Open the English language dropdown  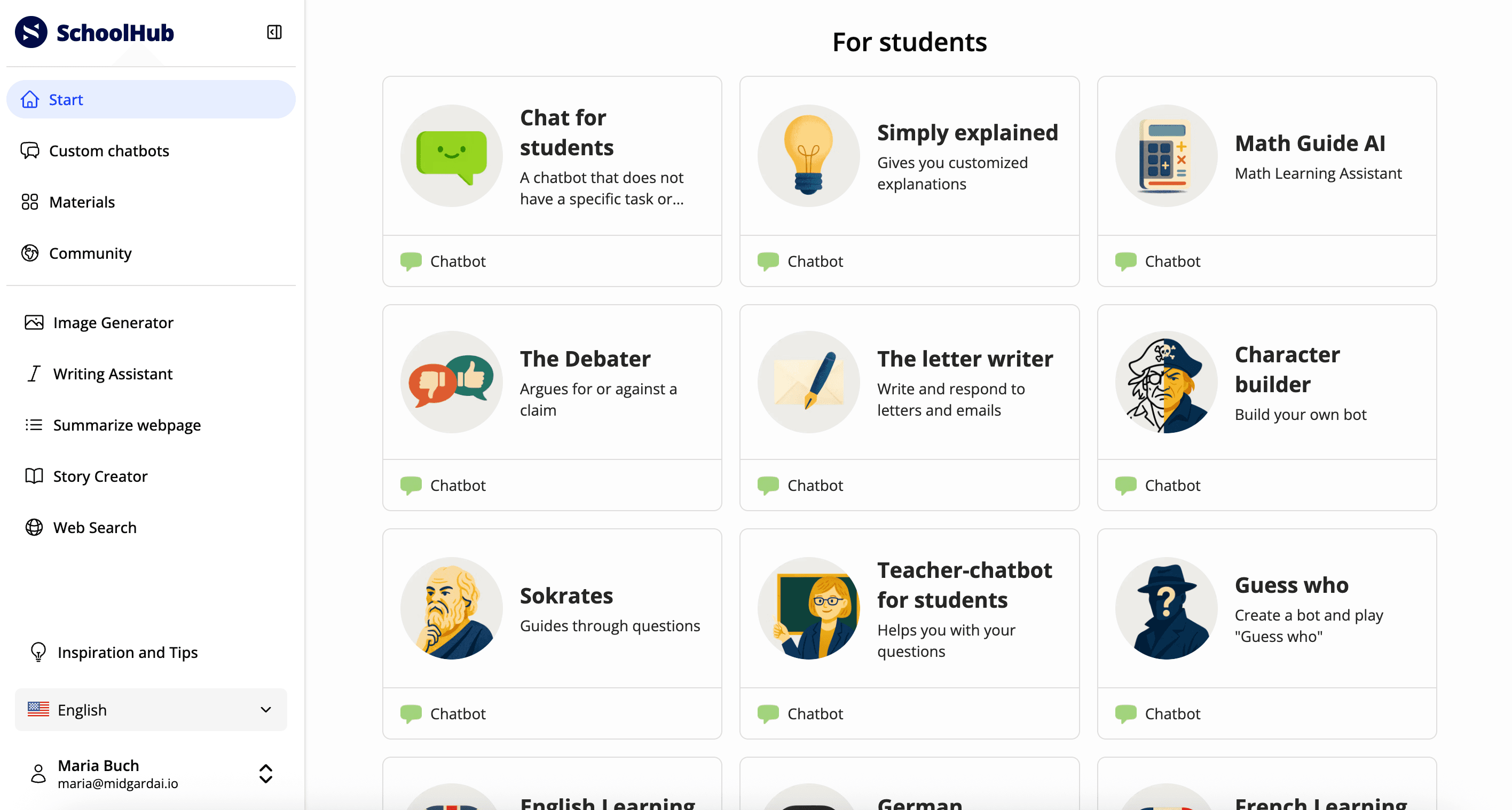pyautogui.click(x=149, y=709)
